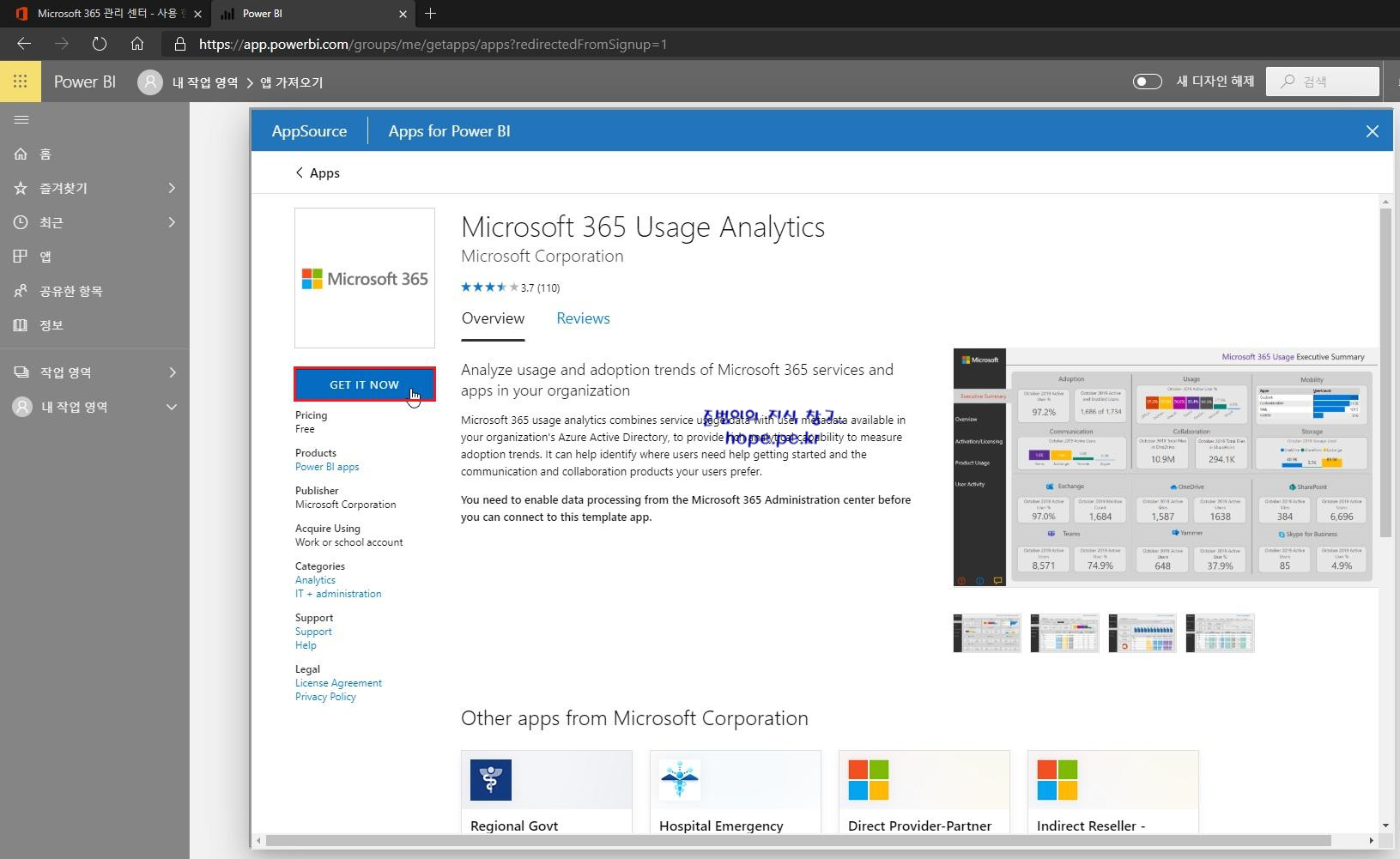The height and width of the screenshot is (859, 1400).
Task: Click browser forward arrow
Action: pyautogui.click(x=62, y=44)
